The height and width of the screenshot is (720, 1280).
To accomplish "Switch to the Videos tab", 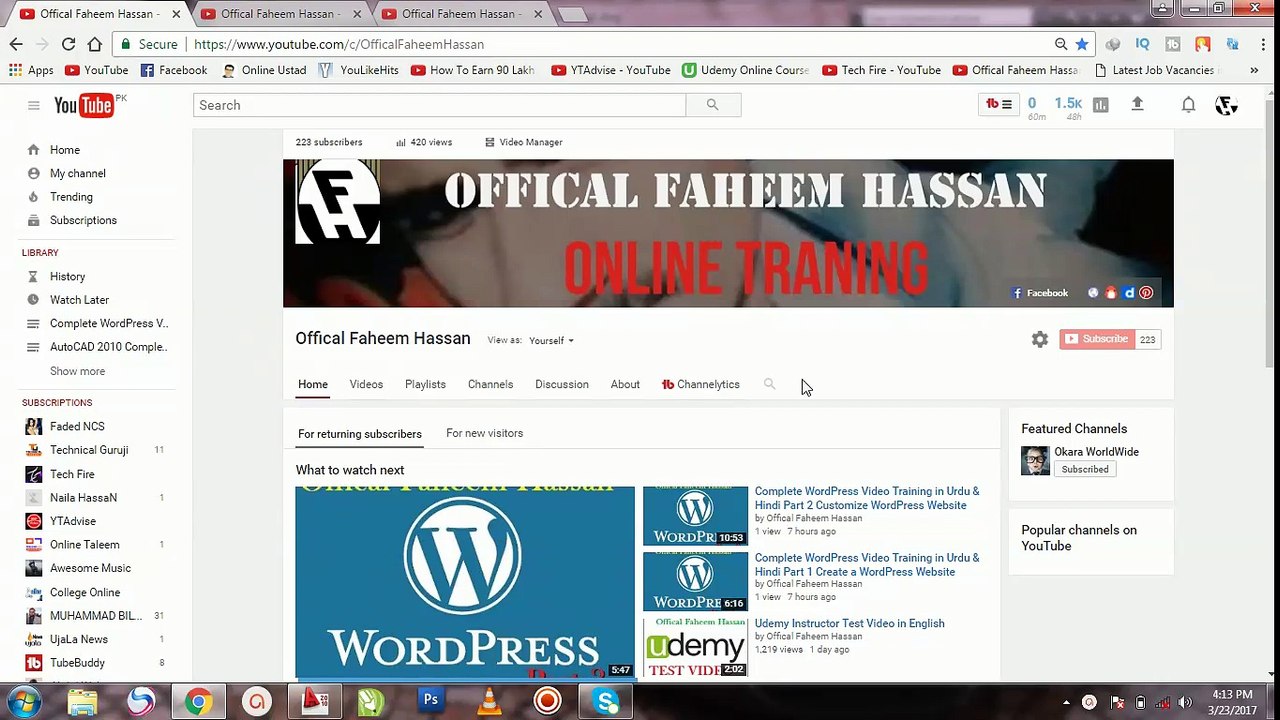I will click(x=366, y=384).
